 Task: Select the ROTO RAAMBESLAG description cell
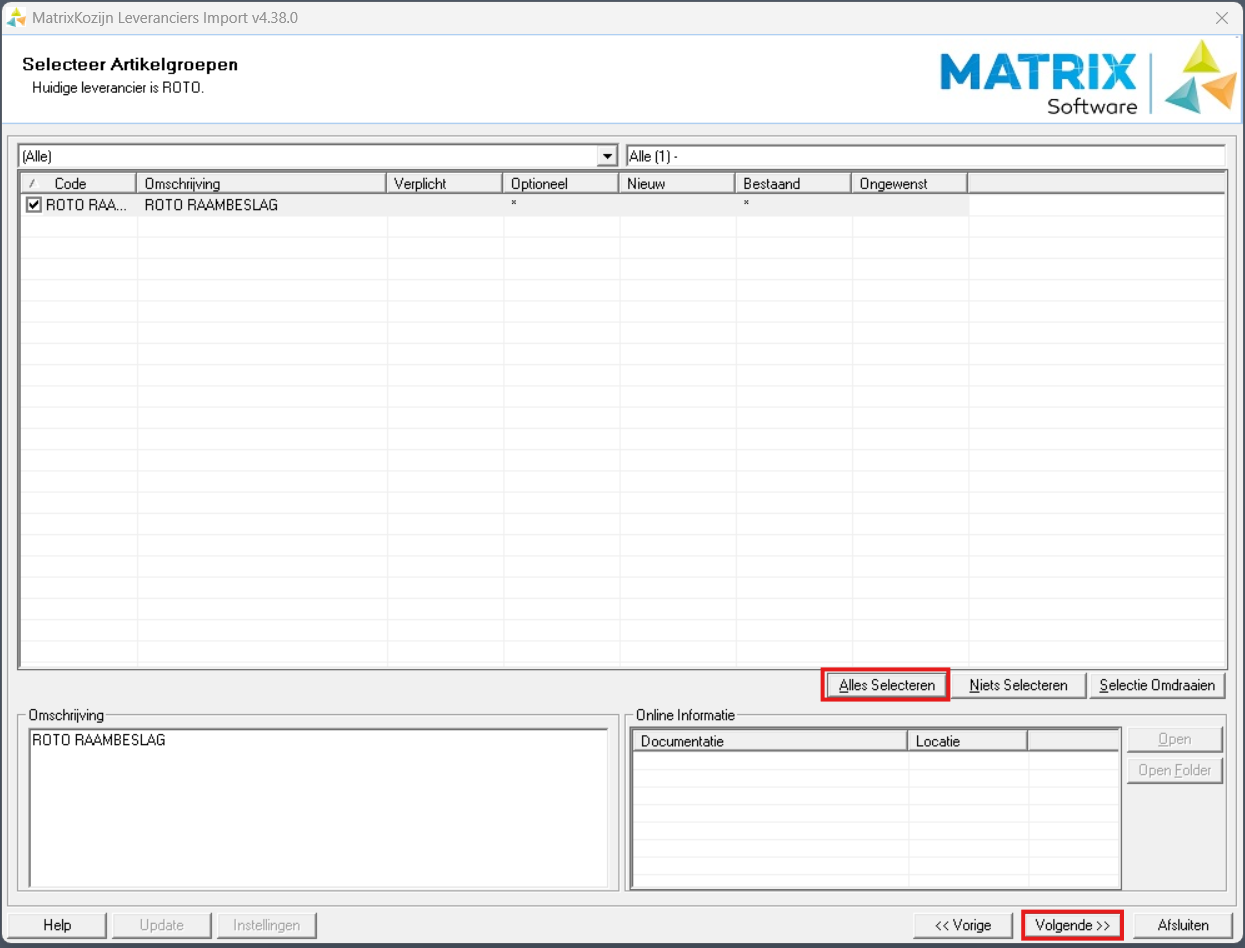coord(261,205)
